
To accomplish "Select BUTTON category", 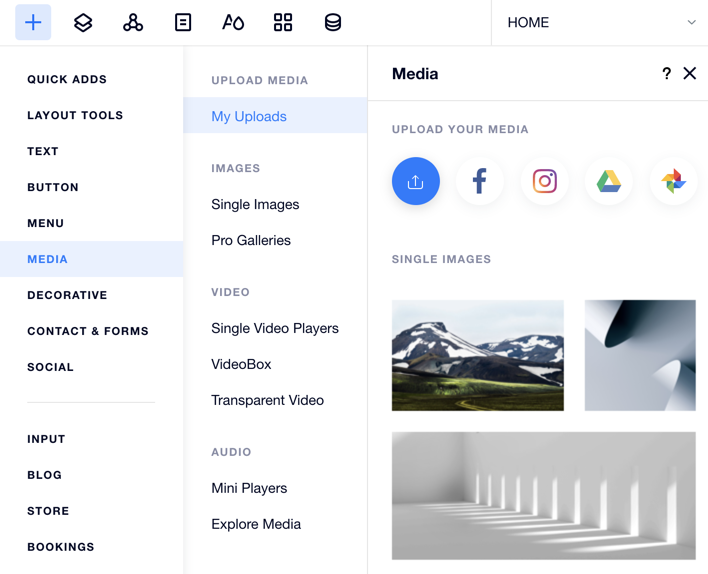I will click(53, 187).
